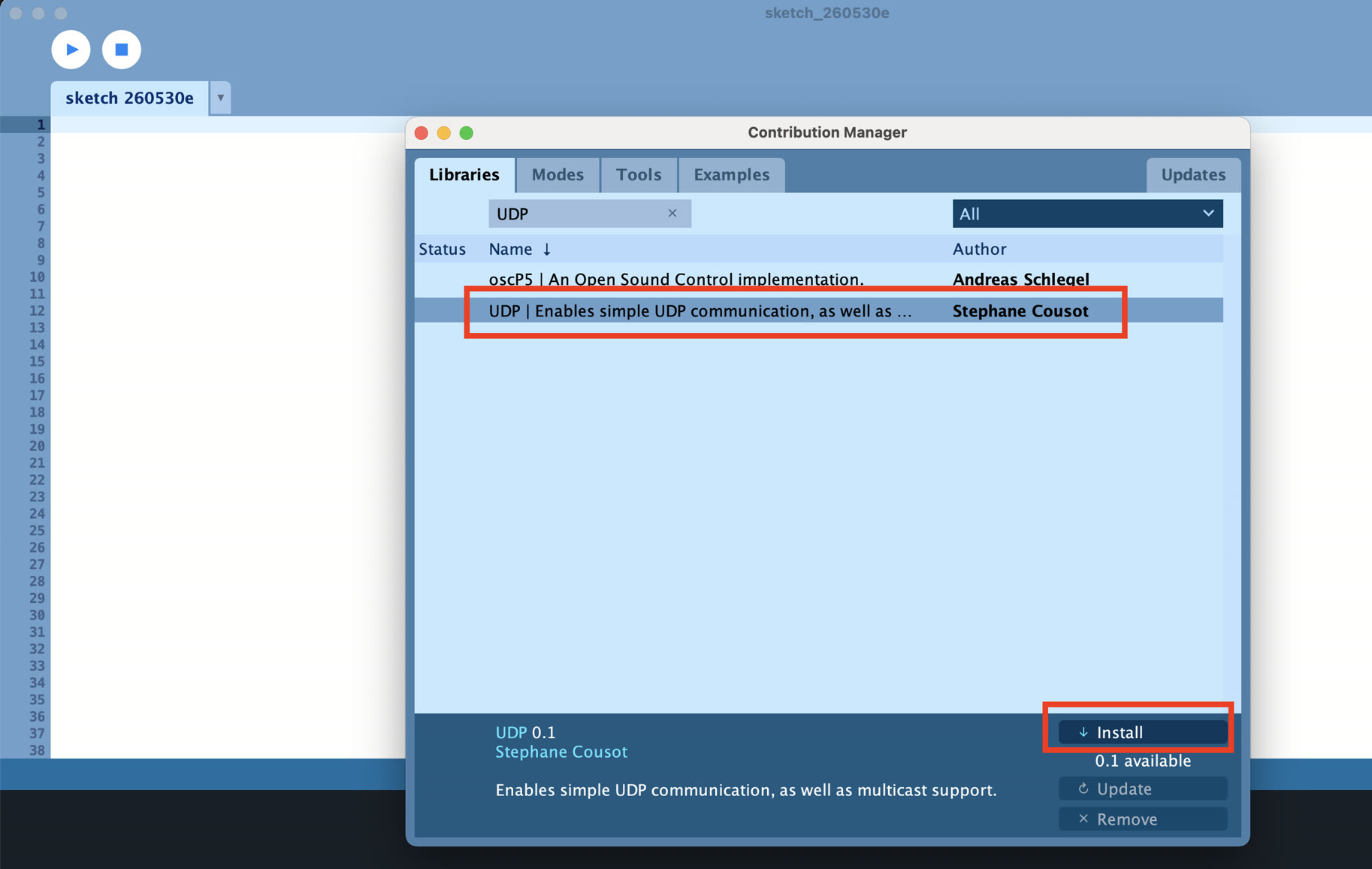
Task: Switch to the Examples tab
Action: coord(732,174)
